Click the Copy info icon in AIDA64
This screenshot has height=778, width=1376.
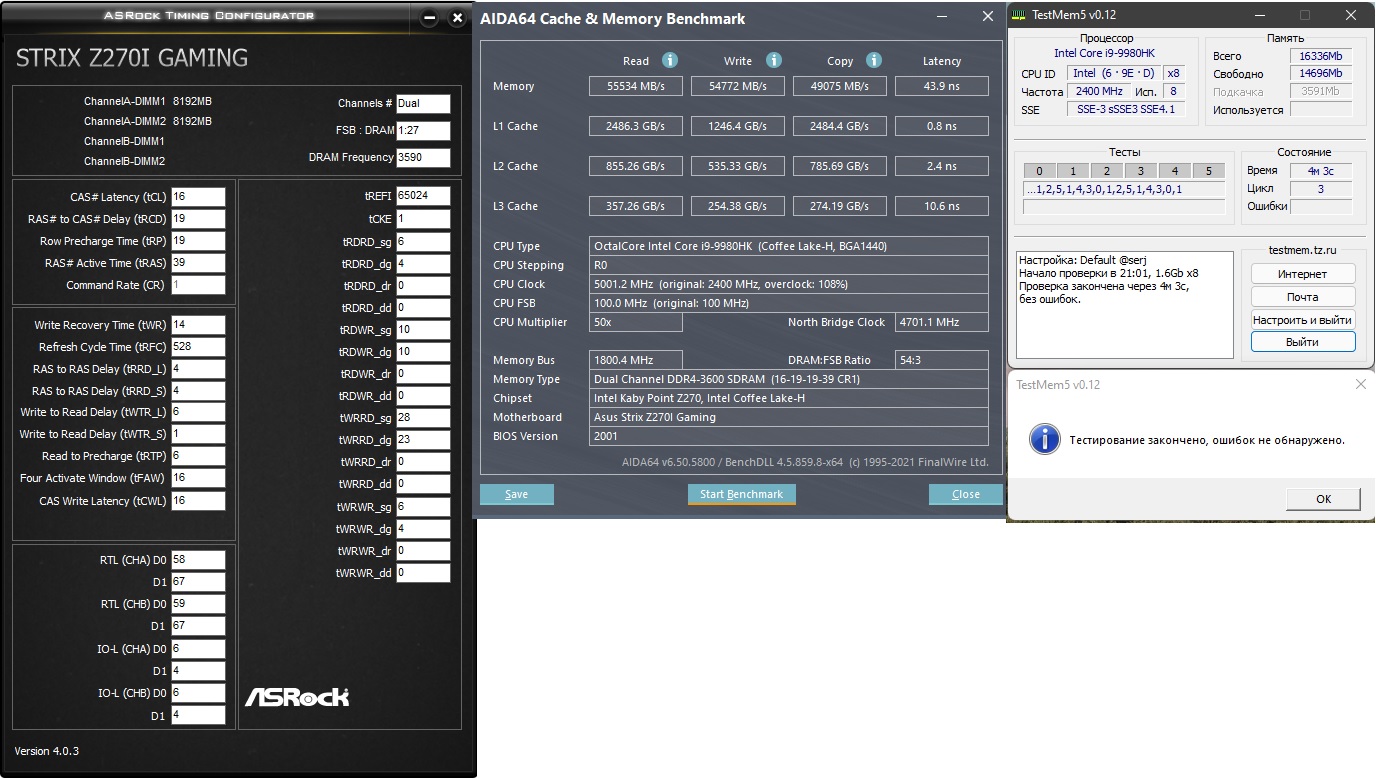pyautogui.click(x=874, y=60)
